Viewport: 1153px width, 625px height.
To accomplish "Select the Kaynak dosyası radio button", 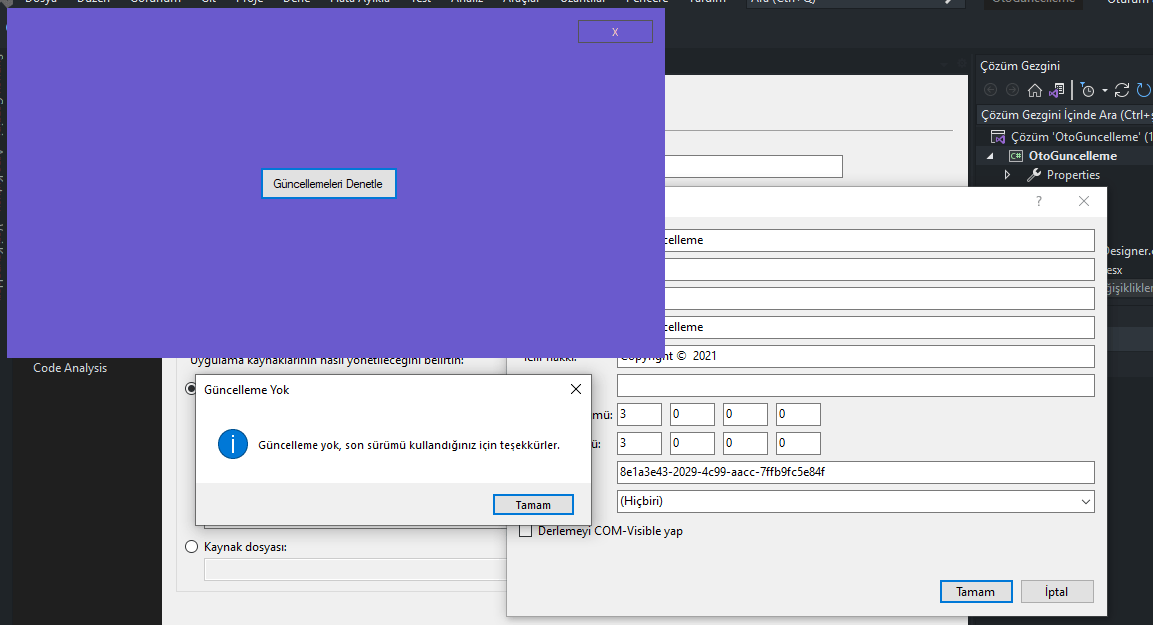I will coord(192,546).
